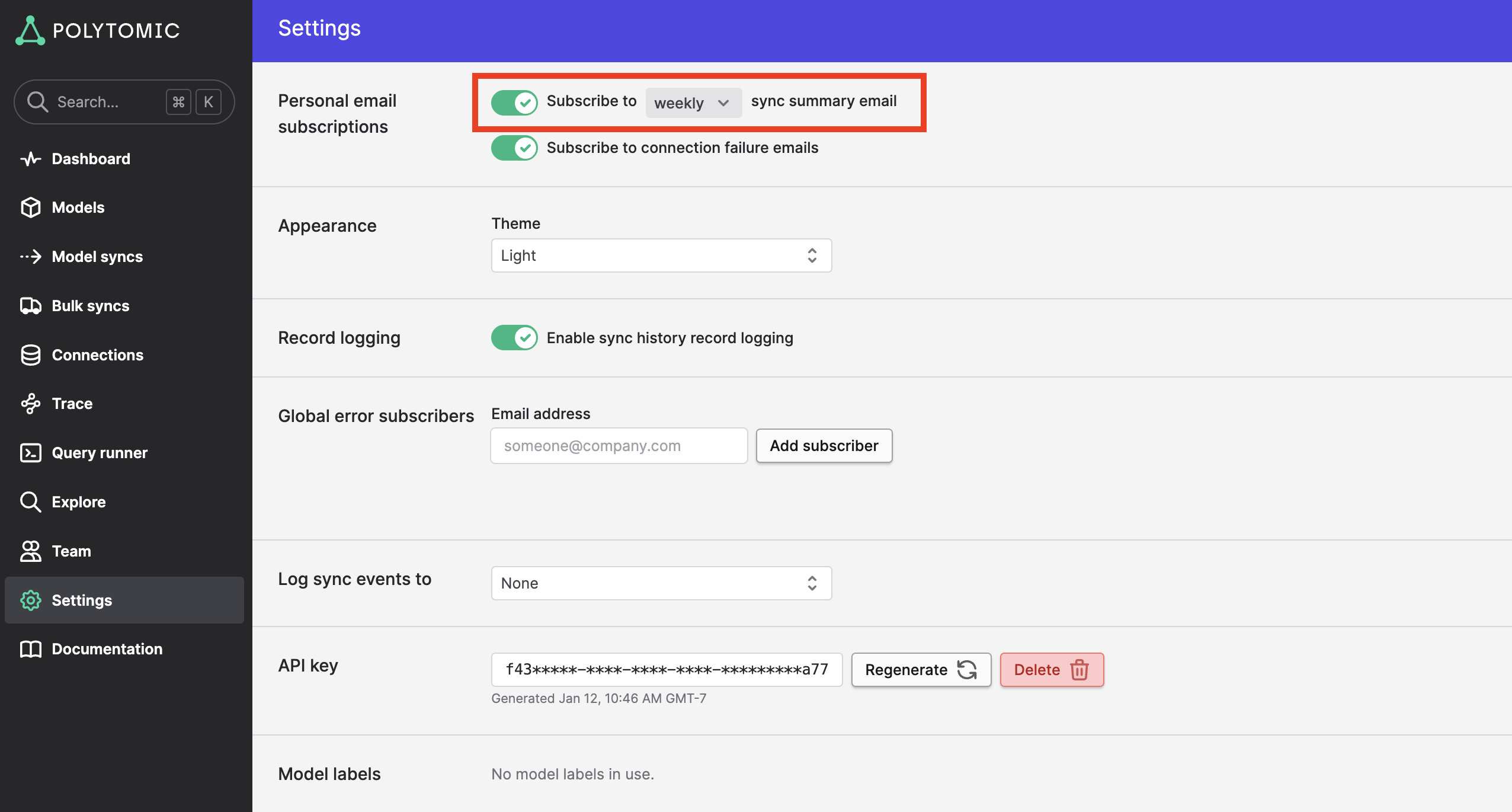1512x812 pixels.
Task: Open the Theme dropdown set to Light
Action: 661,255
